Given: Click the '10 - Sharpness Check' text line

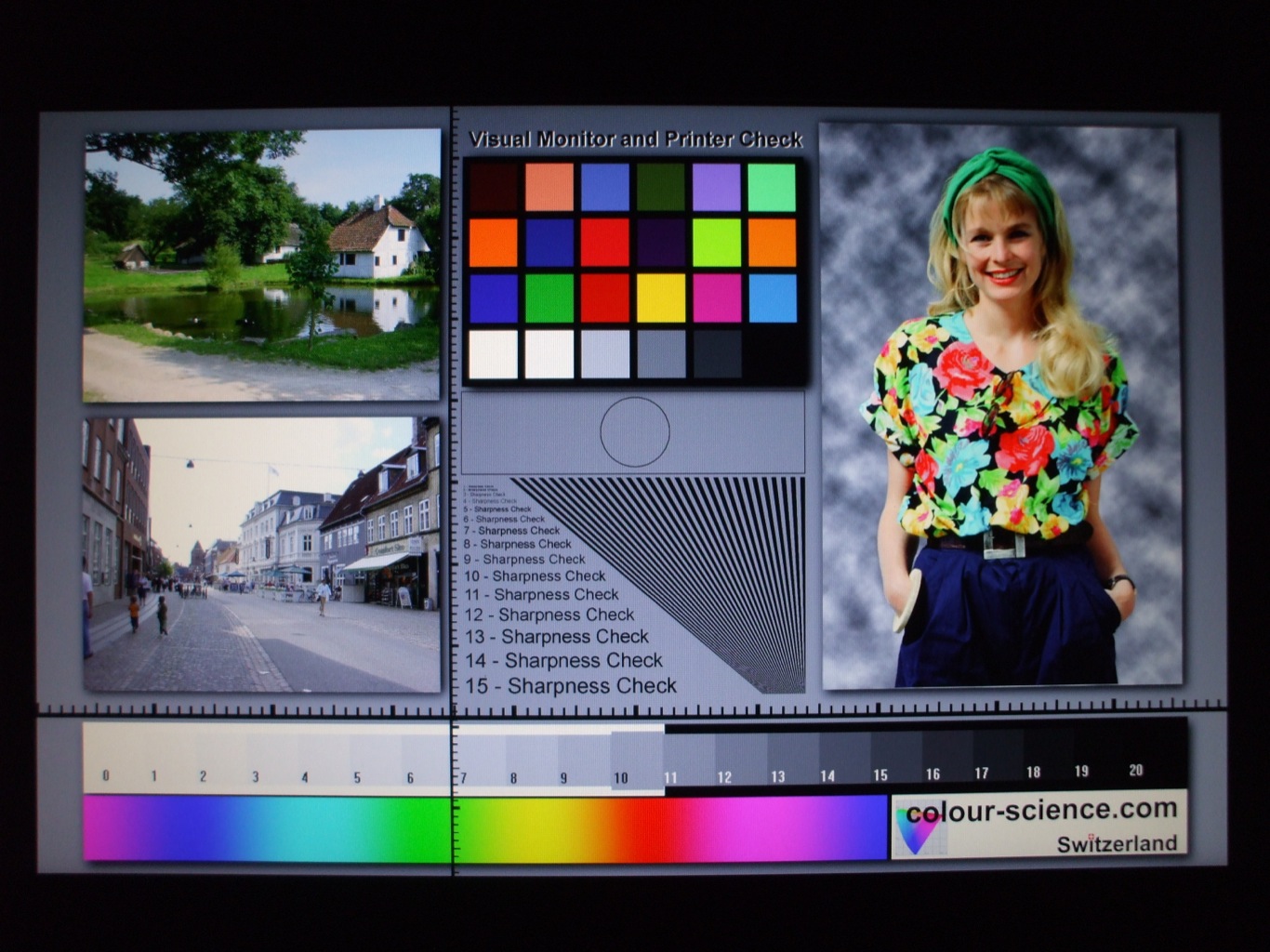Looking at the screenshot, I should pos(535,576).
